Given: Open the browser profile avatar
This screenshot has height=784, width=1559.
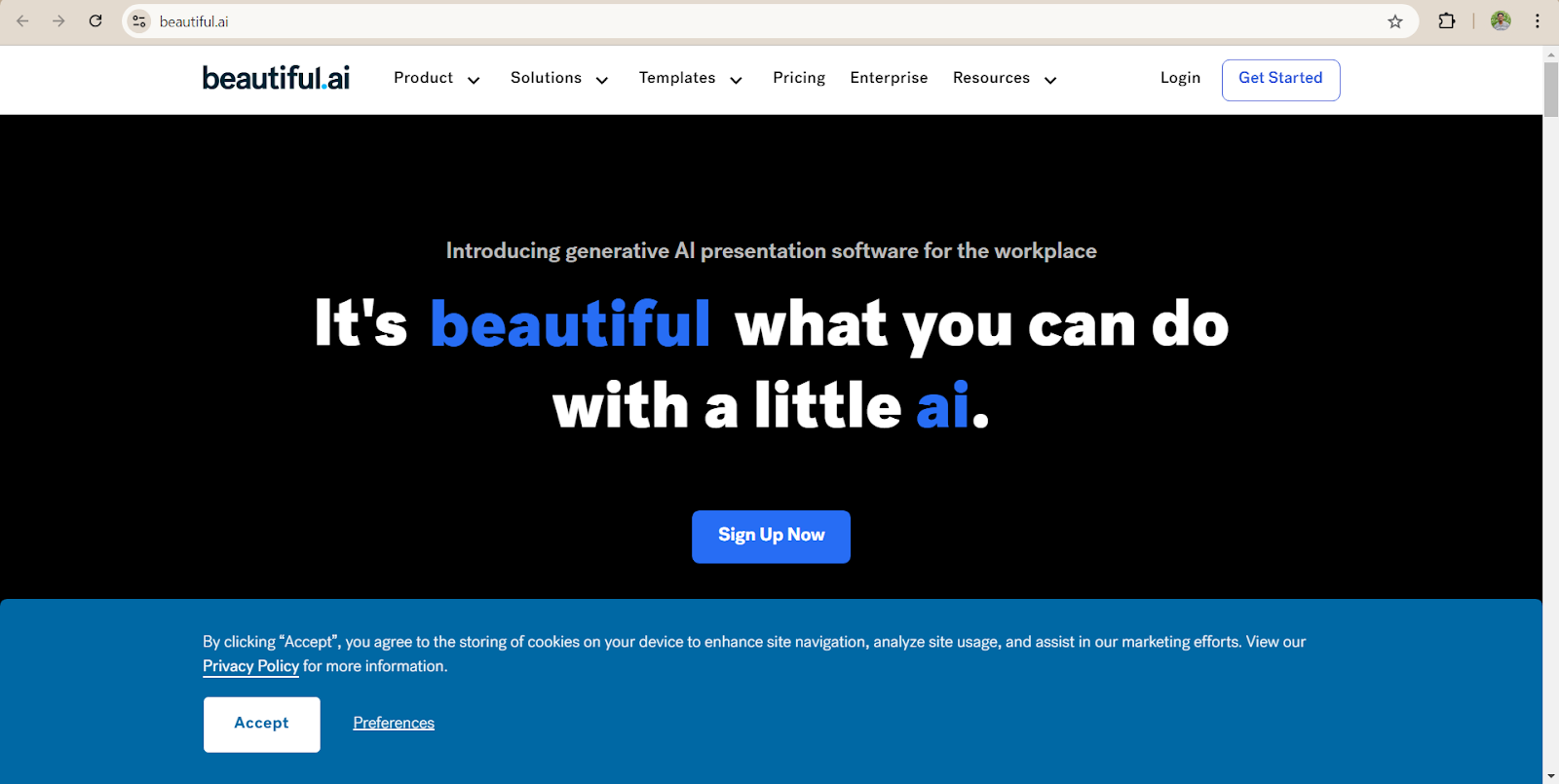Looking at the screenshot, I should (x=1501, y=20).
